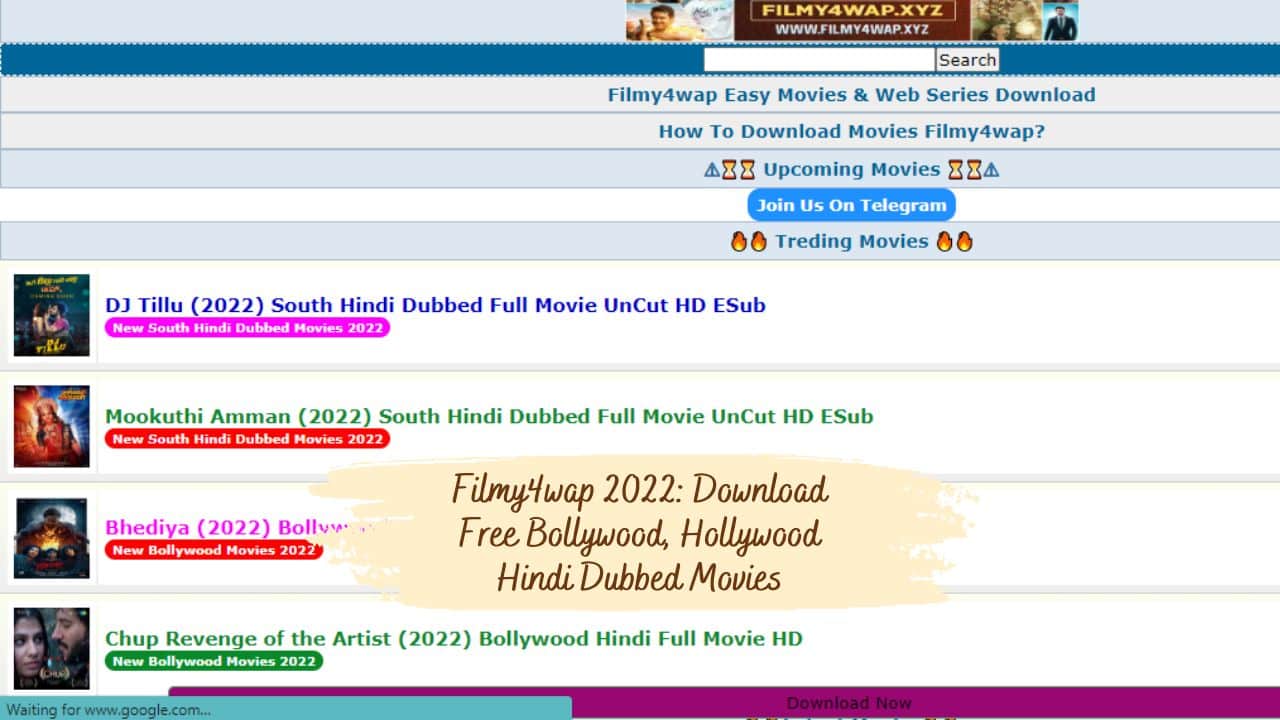Open Mookuthi Amman (2022) movie title link
1280x720 pixels.
coord(489,416)
